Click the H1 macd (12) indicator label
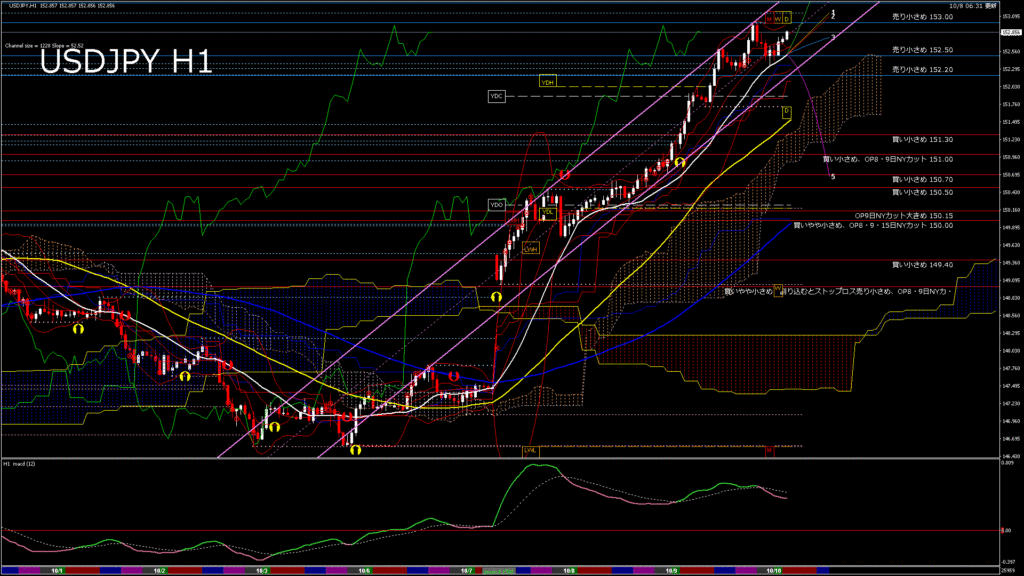 pos(20,464)
